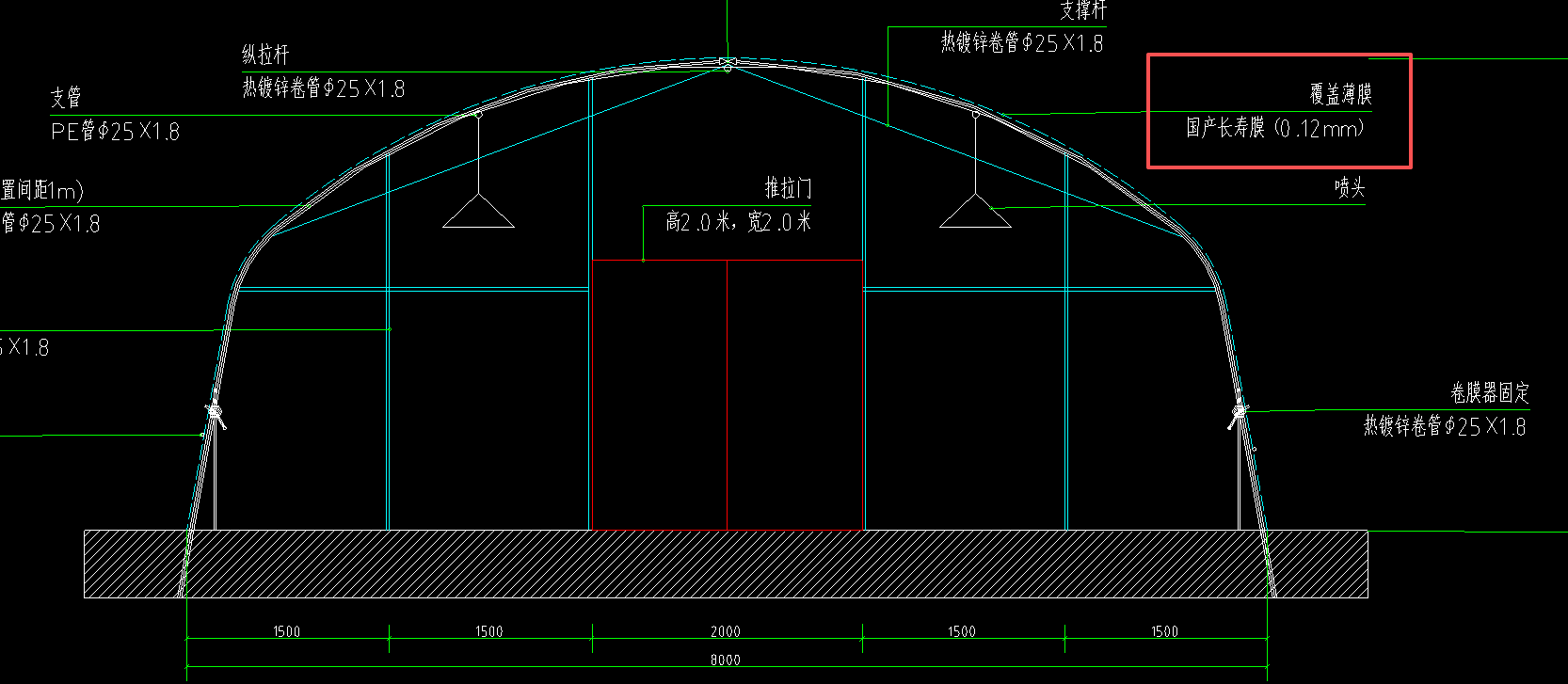Select the 卷膜器固定 label text
This screenshot has height=684, width=1568.
[x=1490, y=392]
